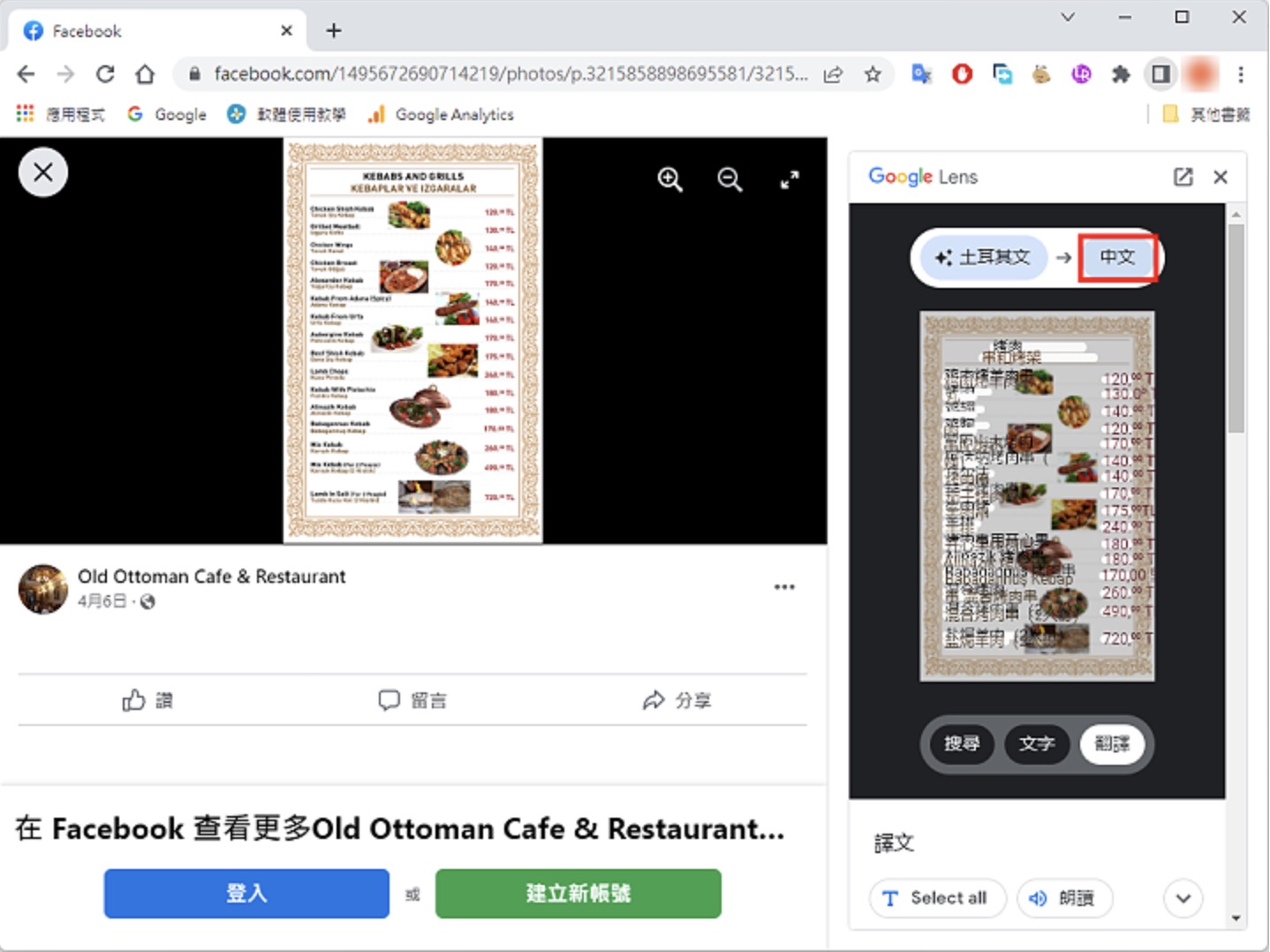Click the Lens panel scrollbar thumb

[1236, 328]
